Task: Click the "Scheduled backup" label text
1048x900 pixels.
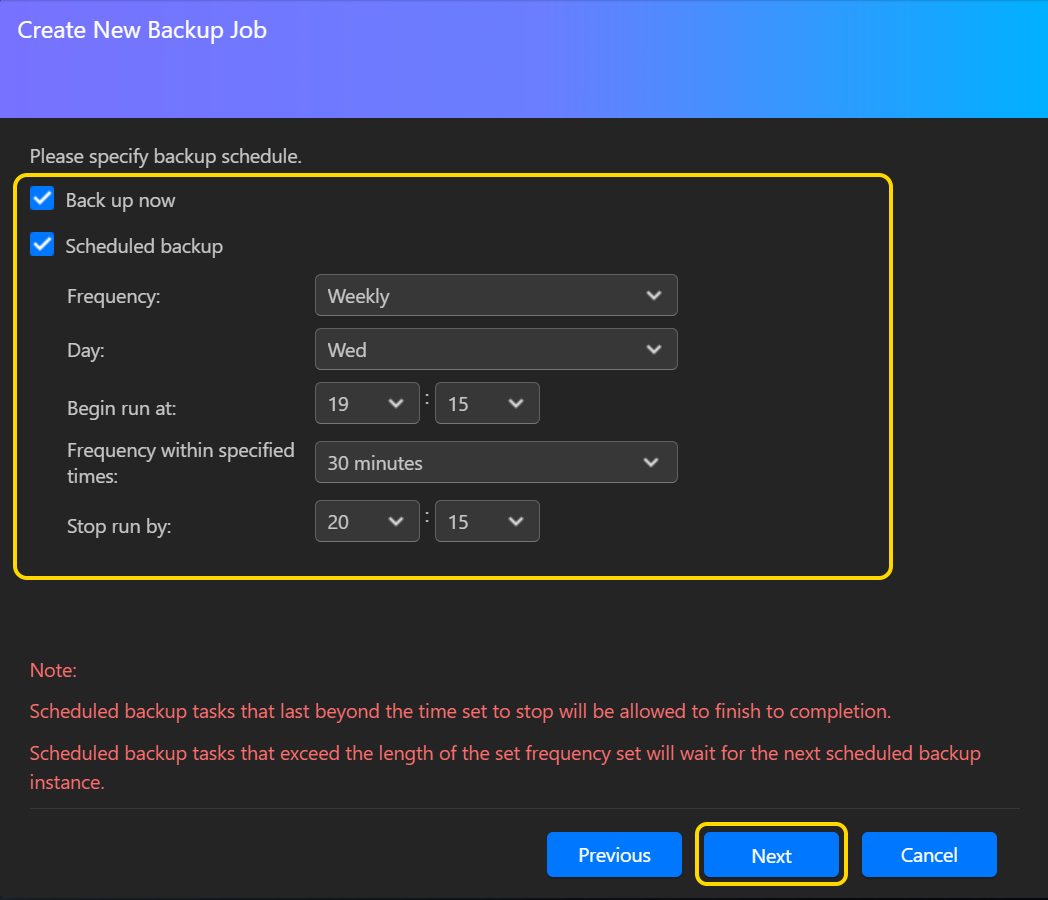Action: [x=144, y=246]
